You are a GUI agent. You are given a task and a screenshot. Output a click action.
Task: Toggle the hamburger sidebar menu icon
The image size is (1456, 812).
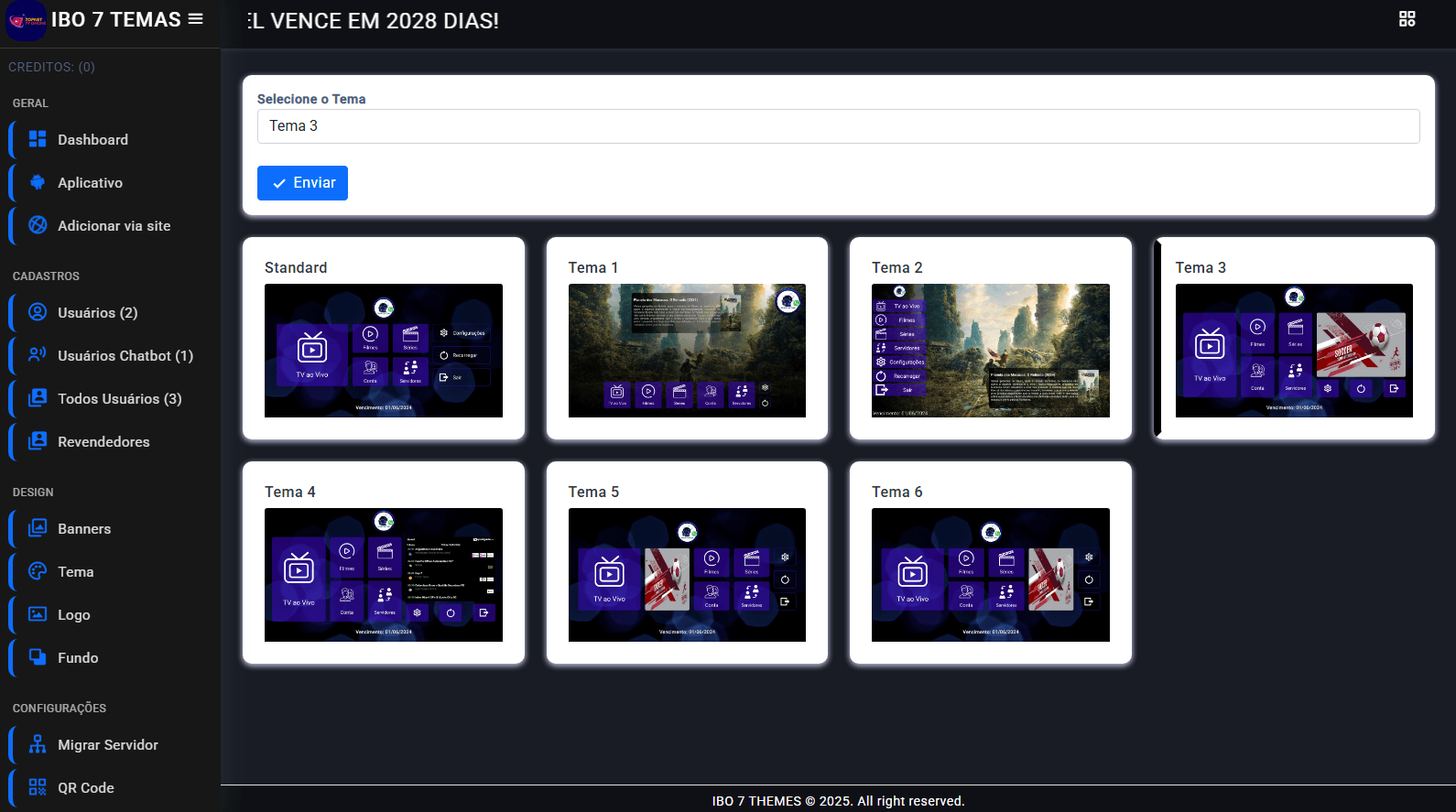[195, 19]
